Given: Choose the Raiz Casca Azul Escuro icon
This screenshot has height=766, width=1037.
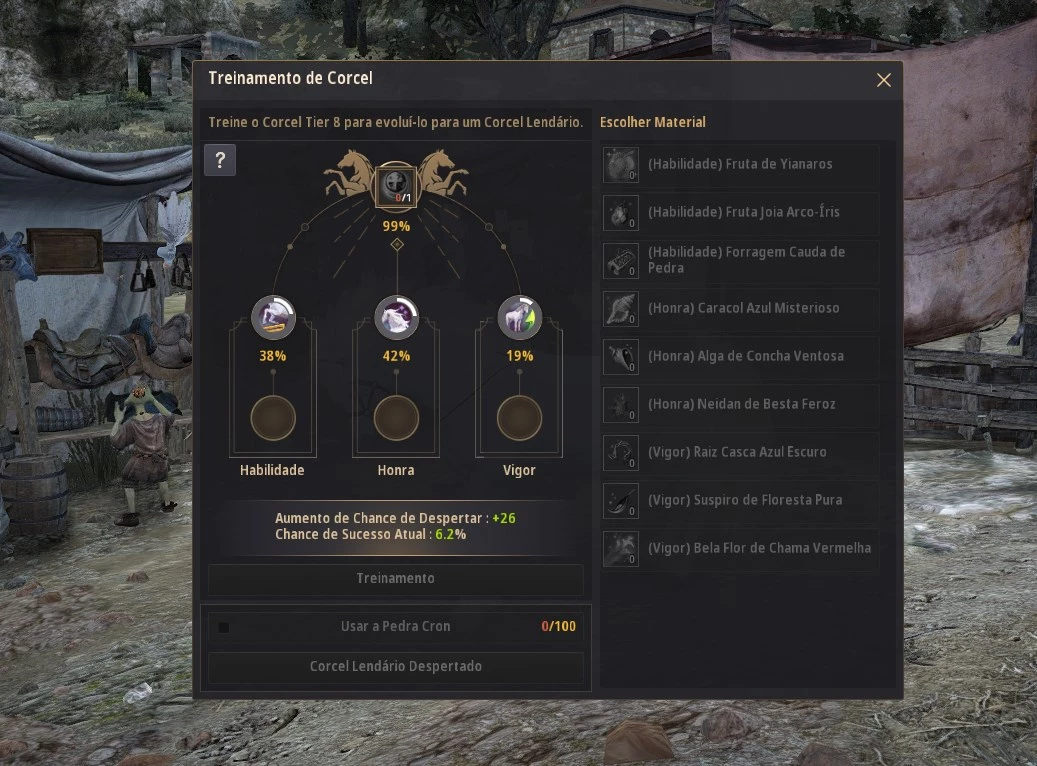Looking at the screenshot, I should coord(620,453).
